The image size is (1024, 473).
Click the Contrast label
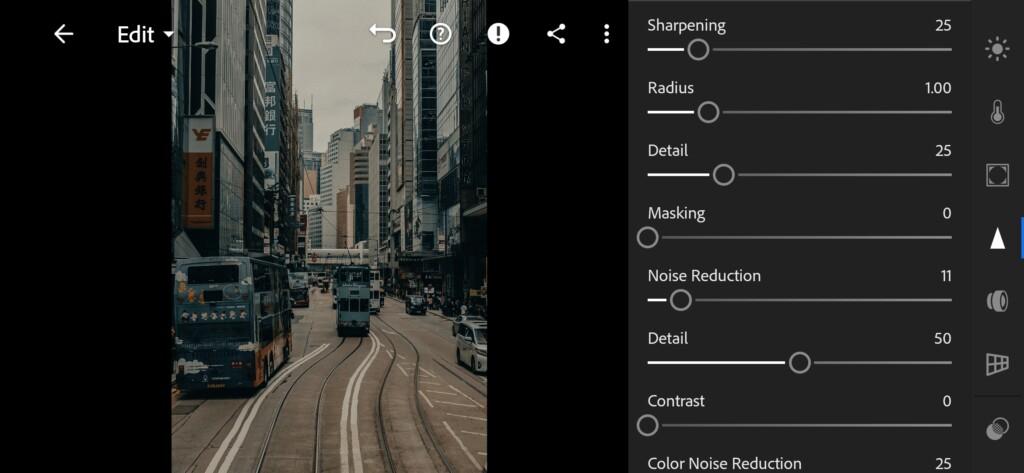coord(676,401)
